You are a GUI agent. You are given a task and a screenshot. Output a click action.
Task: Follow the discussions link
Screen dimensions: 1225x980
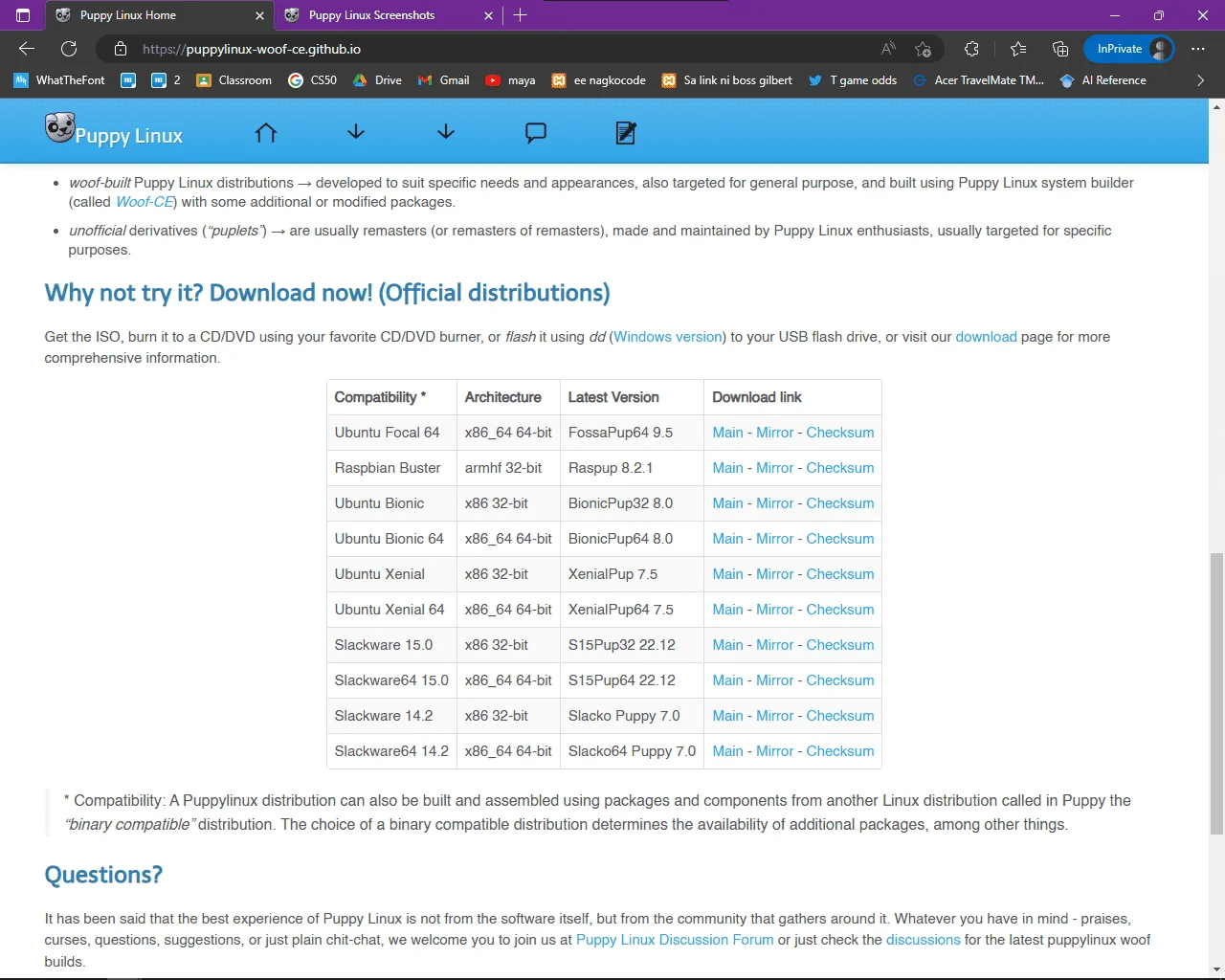[x=923, y=940]
